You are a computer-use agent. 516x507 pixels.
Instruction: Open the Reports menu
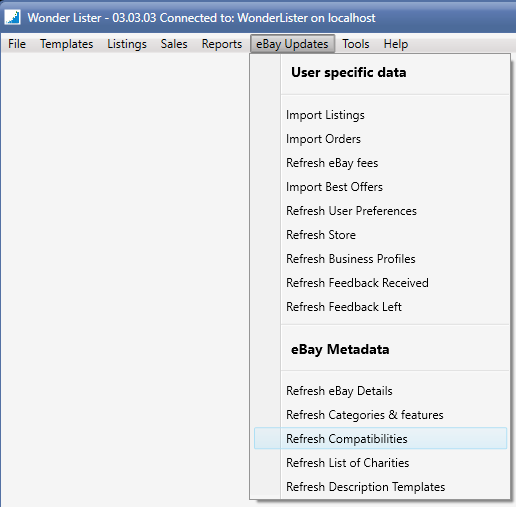222,44
